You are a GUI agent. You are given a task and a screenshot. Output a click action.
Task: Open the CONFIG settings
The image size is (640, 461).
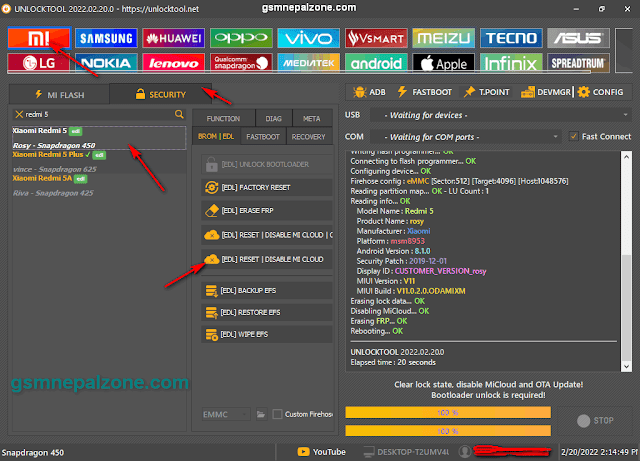(600, 92)
